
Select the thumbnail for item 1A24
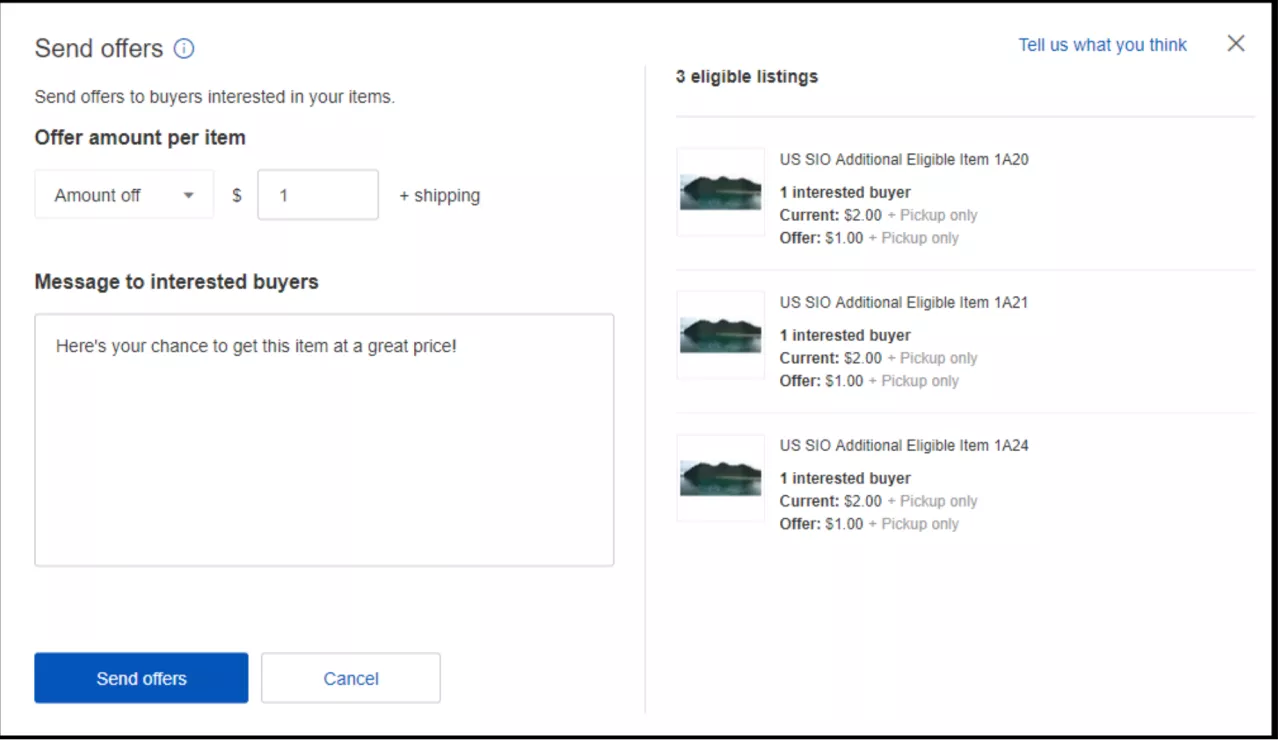click(x=720, y=478)
